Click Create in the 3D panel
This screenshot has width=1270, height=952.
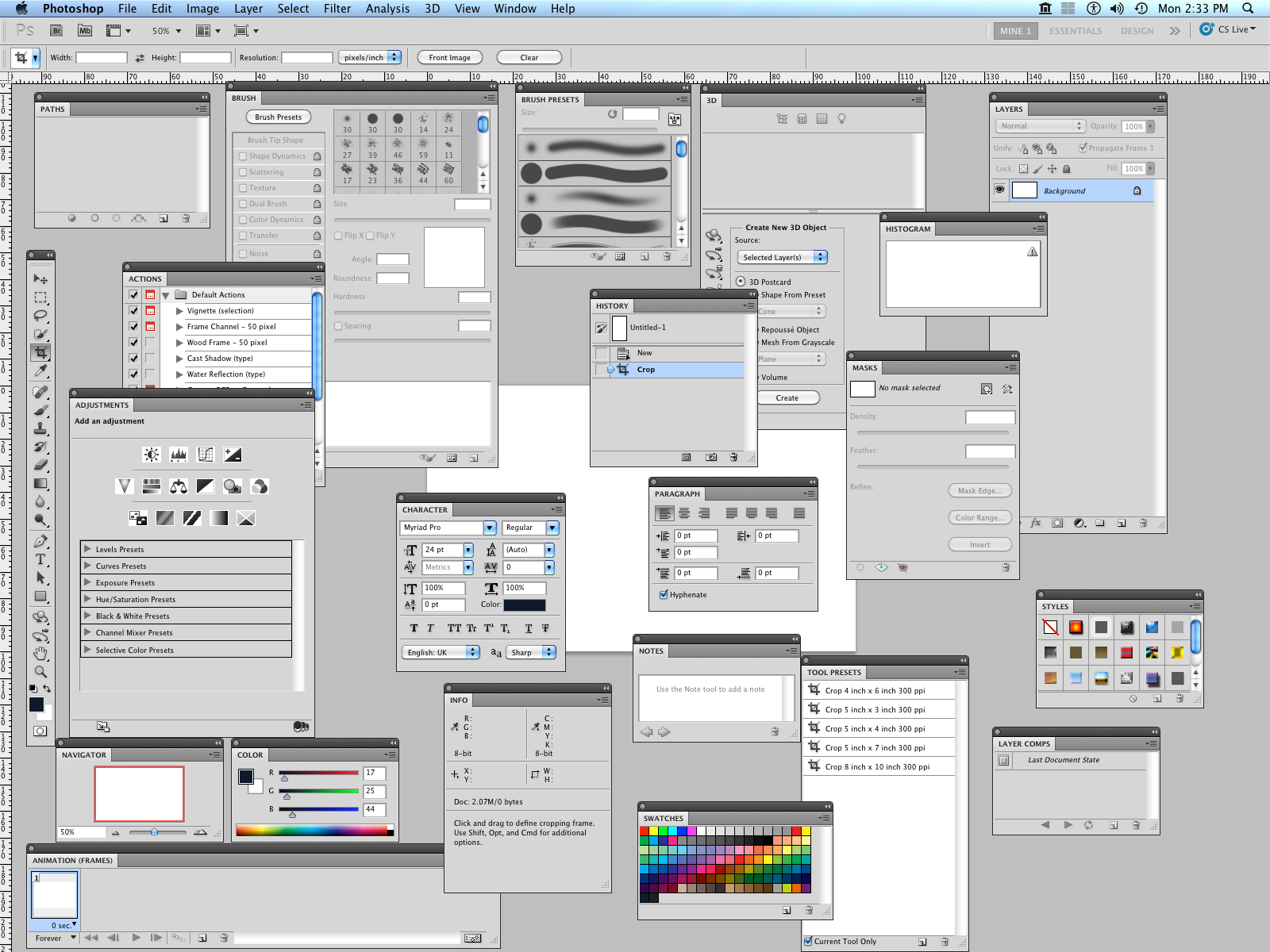click(787, 397)
